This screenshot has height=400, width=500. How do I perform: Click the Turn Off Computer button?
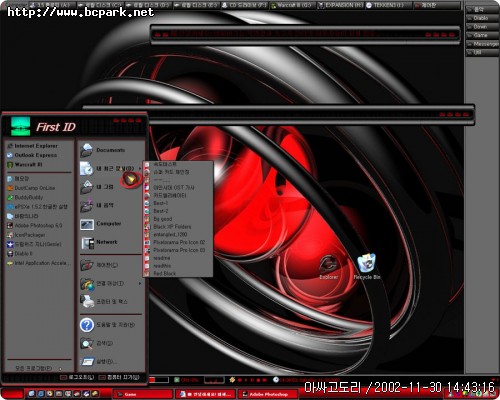[x=119, y=377]
